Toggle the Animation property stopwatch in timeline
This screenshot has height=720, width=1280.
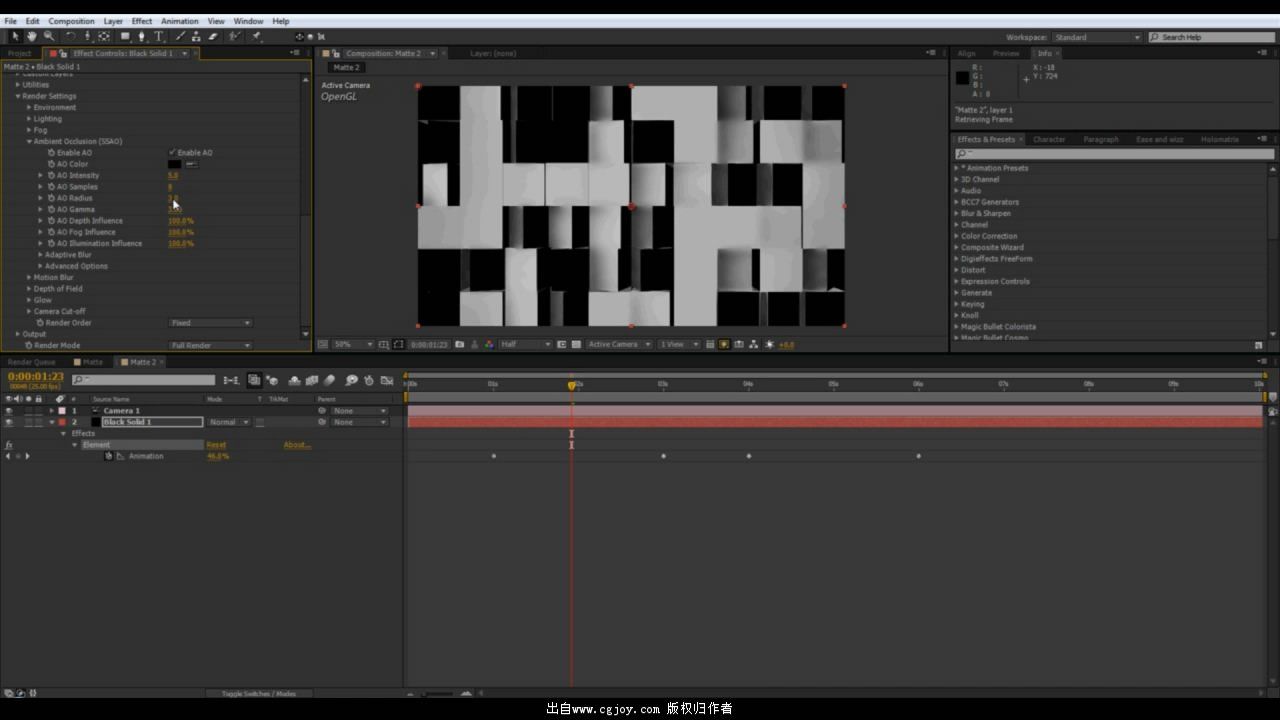coord(109,456)
